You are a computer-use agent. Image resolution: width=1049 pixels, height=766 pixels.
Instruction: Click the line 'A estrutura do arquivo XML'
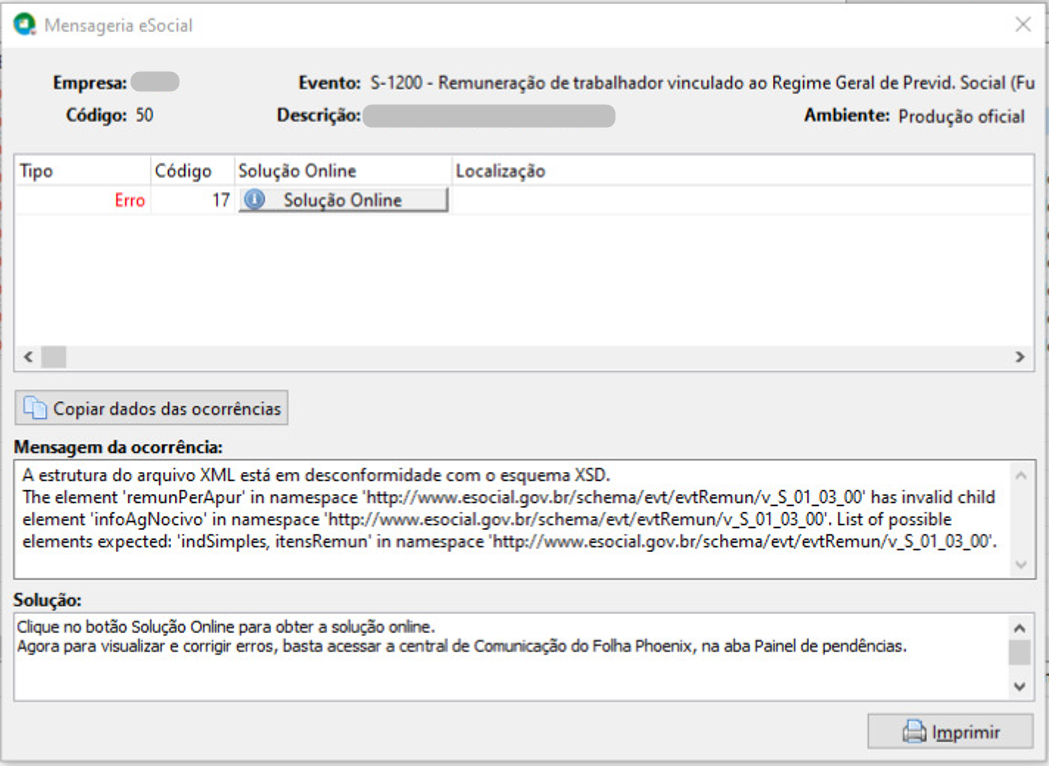coord(316,476)
